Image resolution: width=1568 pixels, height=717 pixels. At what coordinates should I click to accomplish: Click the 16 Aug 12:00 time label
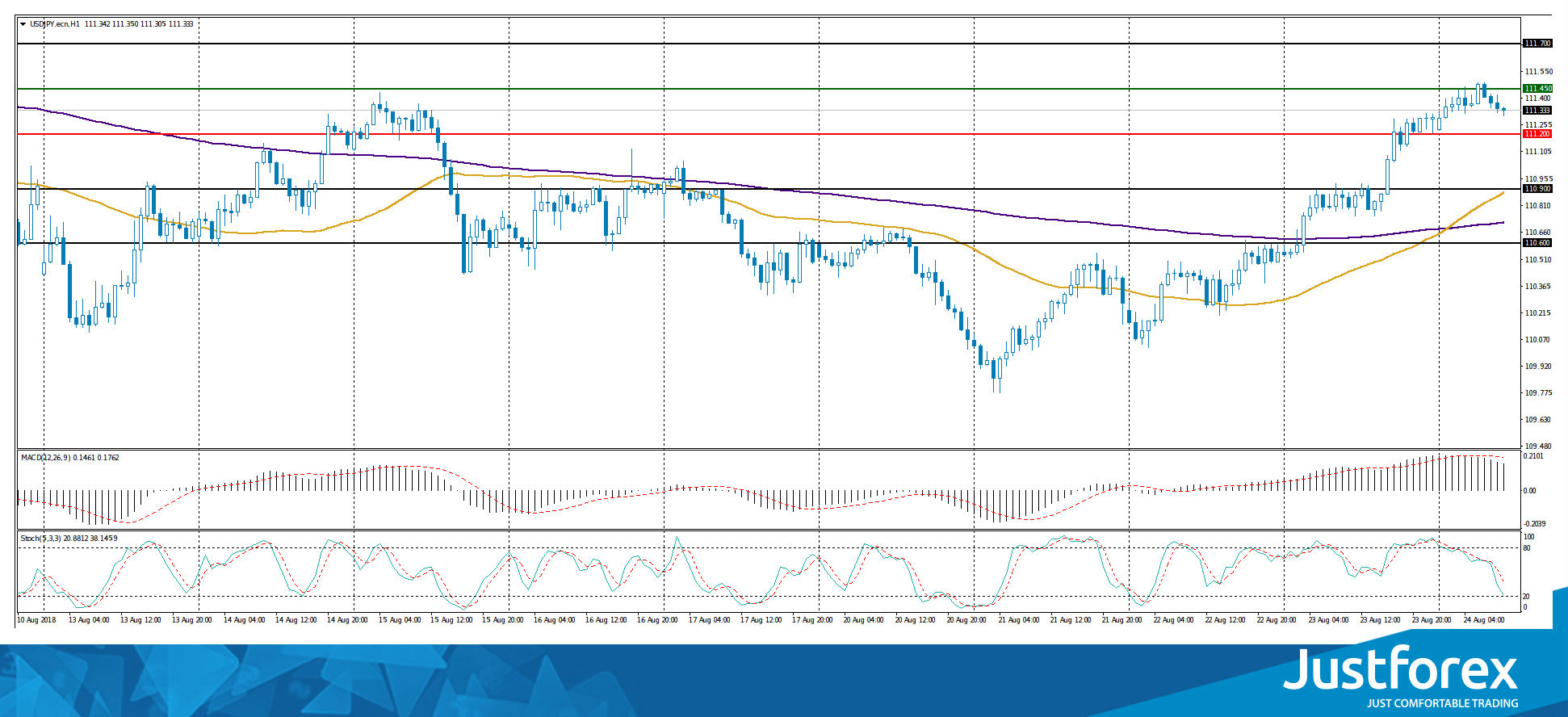pyautogui.click(x=606, y=620)
